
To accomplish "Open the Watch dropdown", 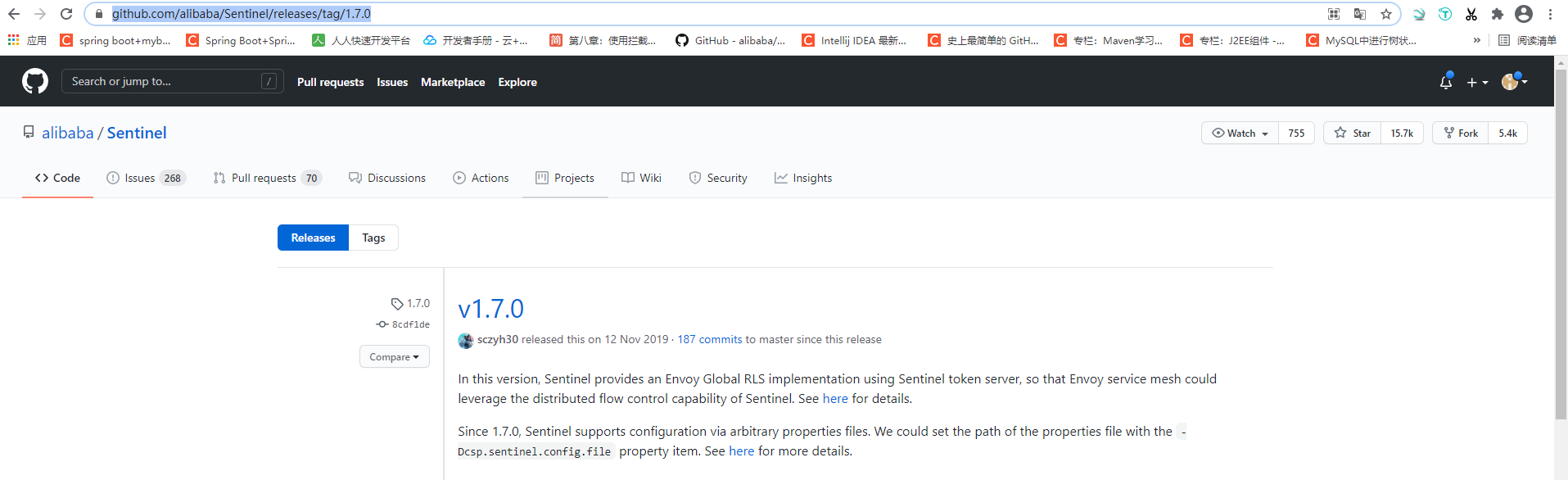I will coord(1240,133).
